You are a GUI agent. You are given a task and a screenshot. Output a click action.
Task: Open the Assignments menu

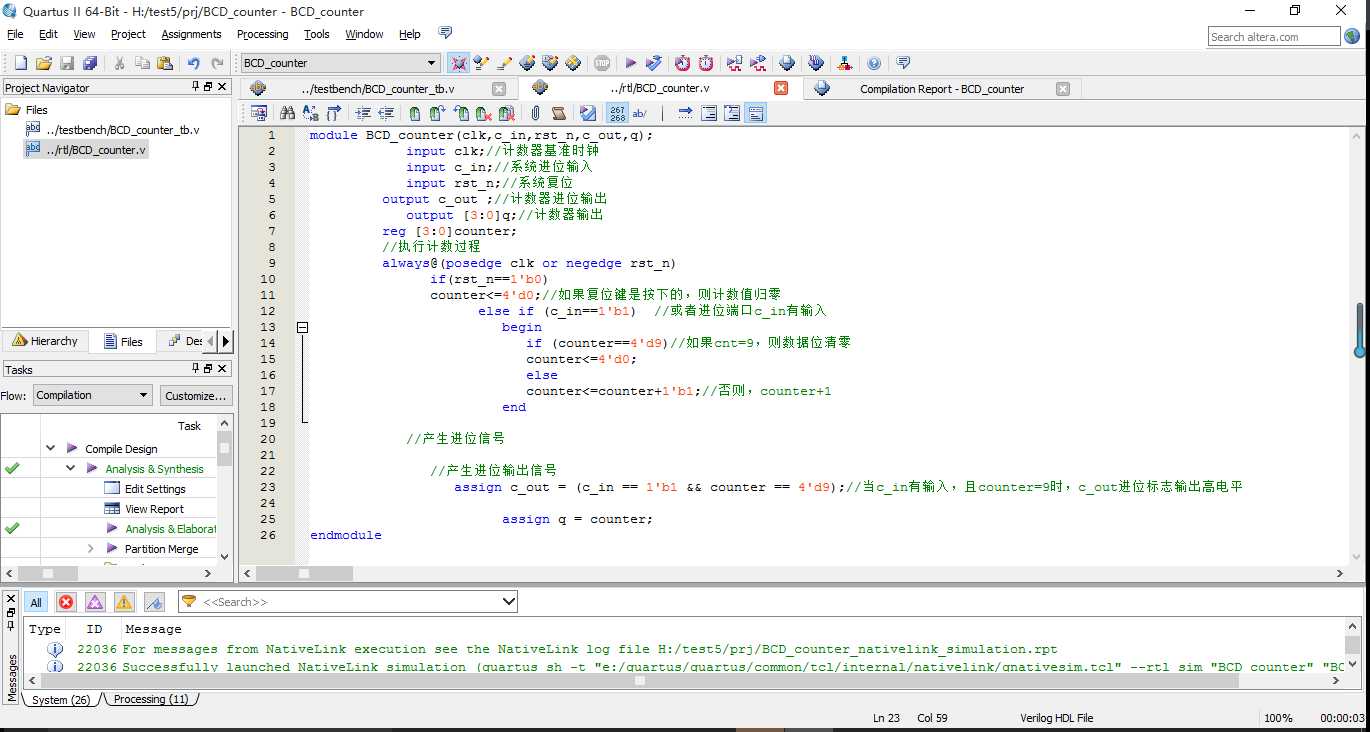pos(191,34)
